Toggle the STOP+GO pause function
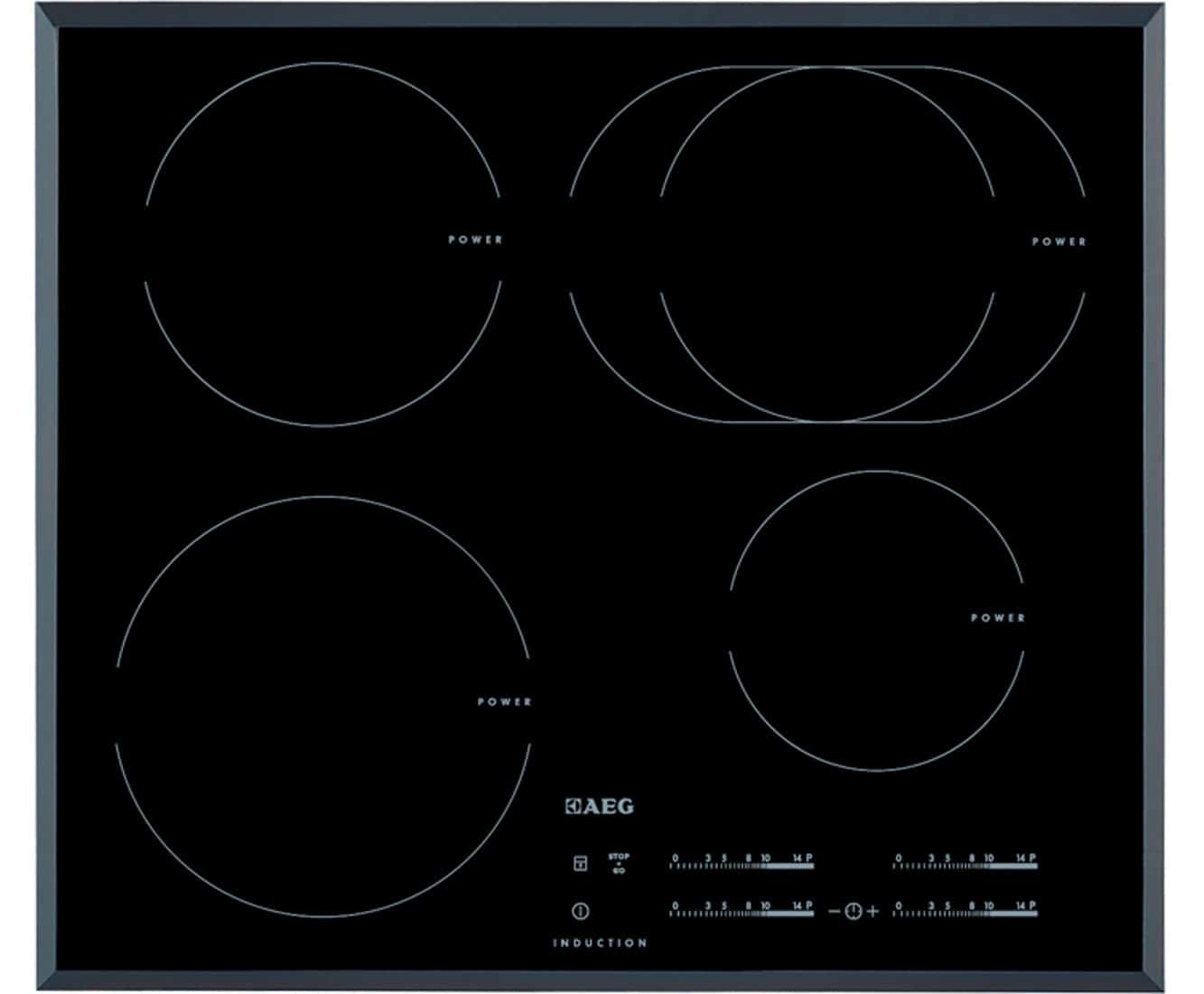Viewport: 1204px width, 994px height. [619, 863]
